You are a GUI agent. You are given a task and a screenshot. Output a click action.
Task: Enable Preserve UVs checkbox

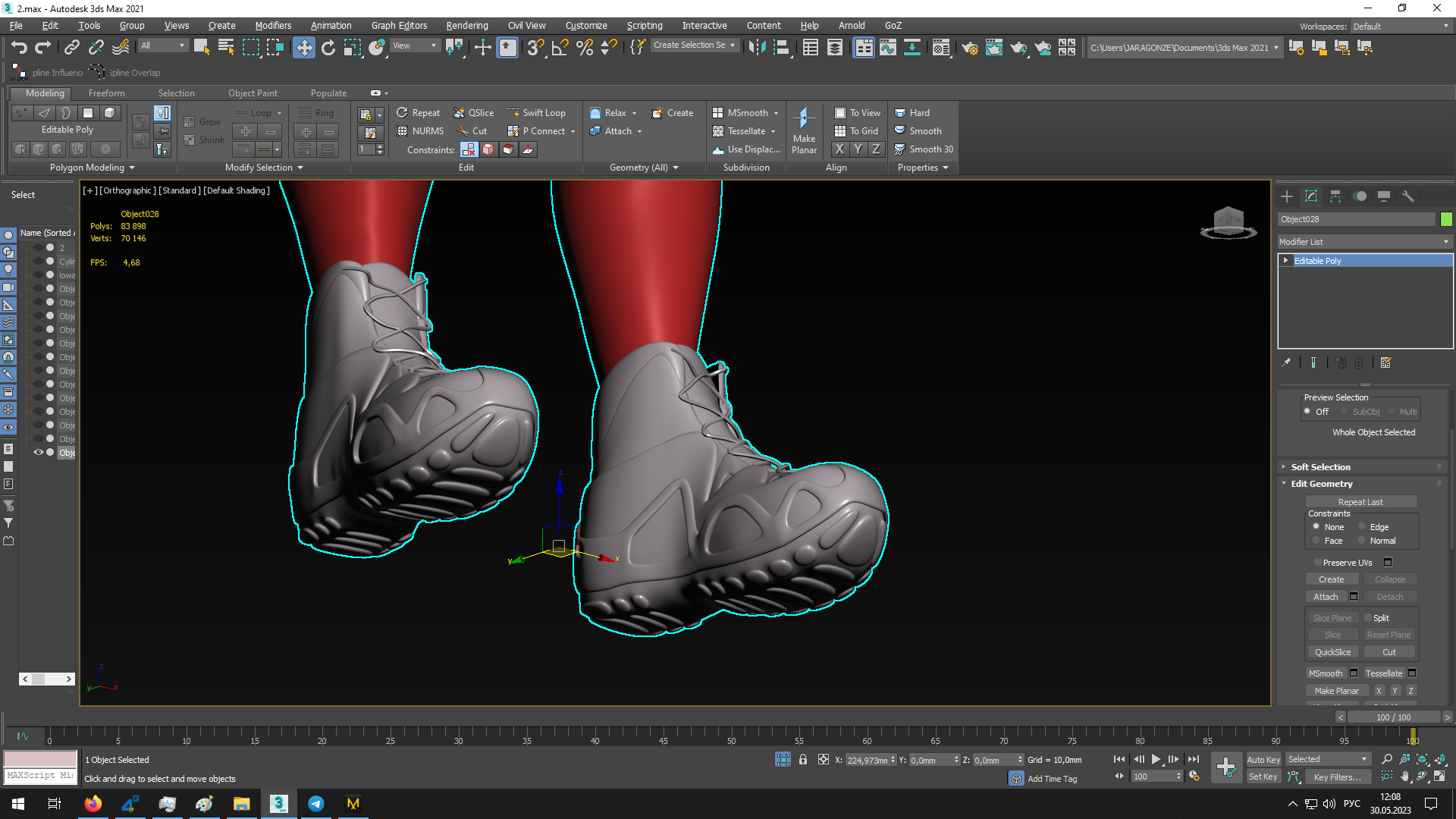pyautogui.click(x=1318, y=563)
